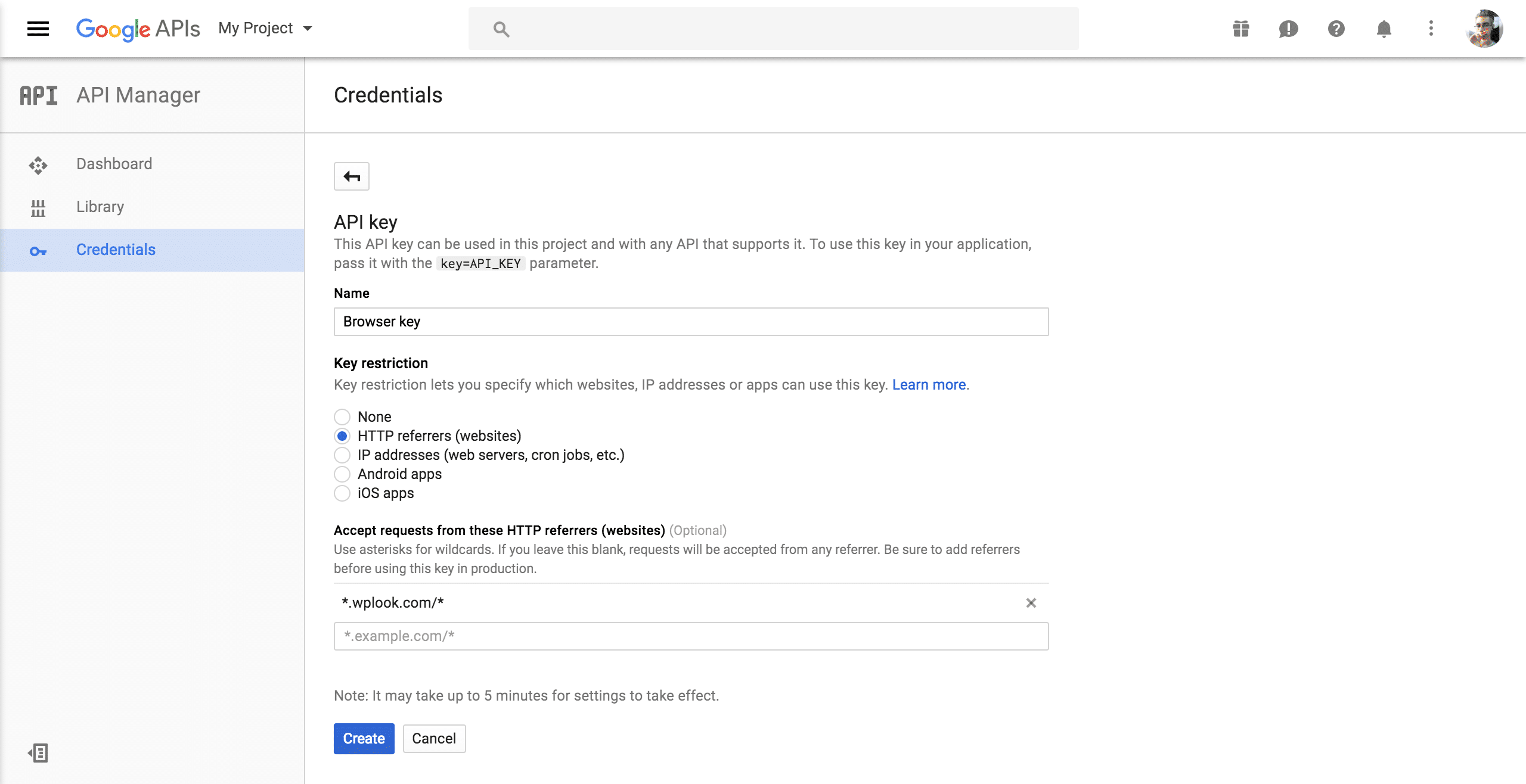Image resolution: width=1526 pixels, height=784 pixels.
Task: Create the API key
Action: pos(364,738)
